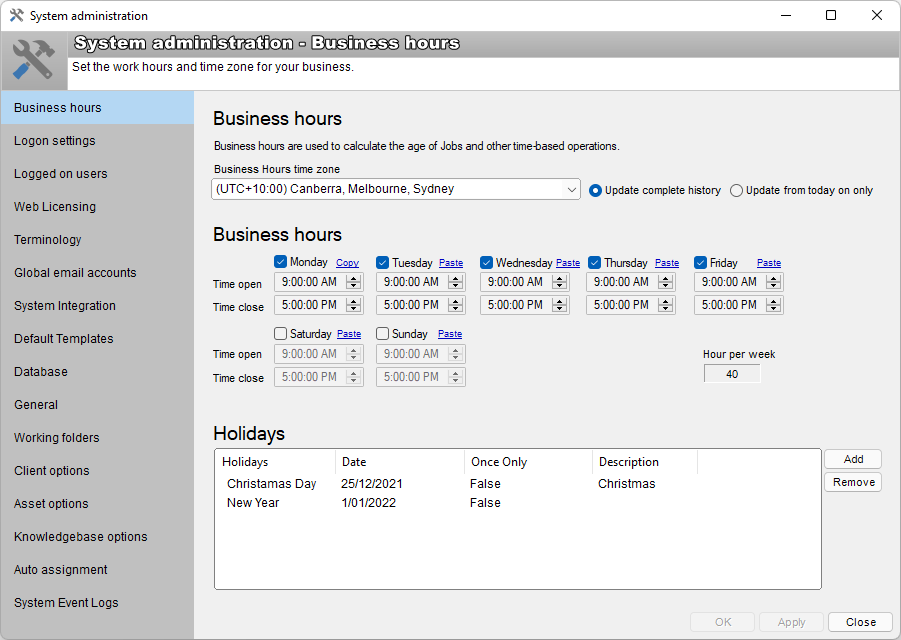Click the Sunday Paste link
The width and height of the screenshot is (901, 640).
click(450, 334)
